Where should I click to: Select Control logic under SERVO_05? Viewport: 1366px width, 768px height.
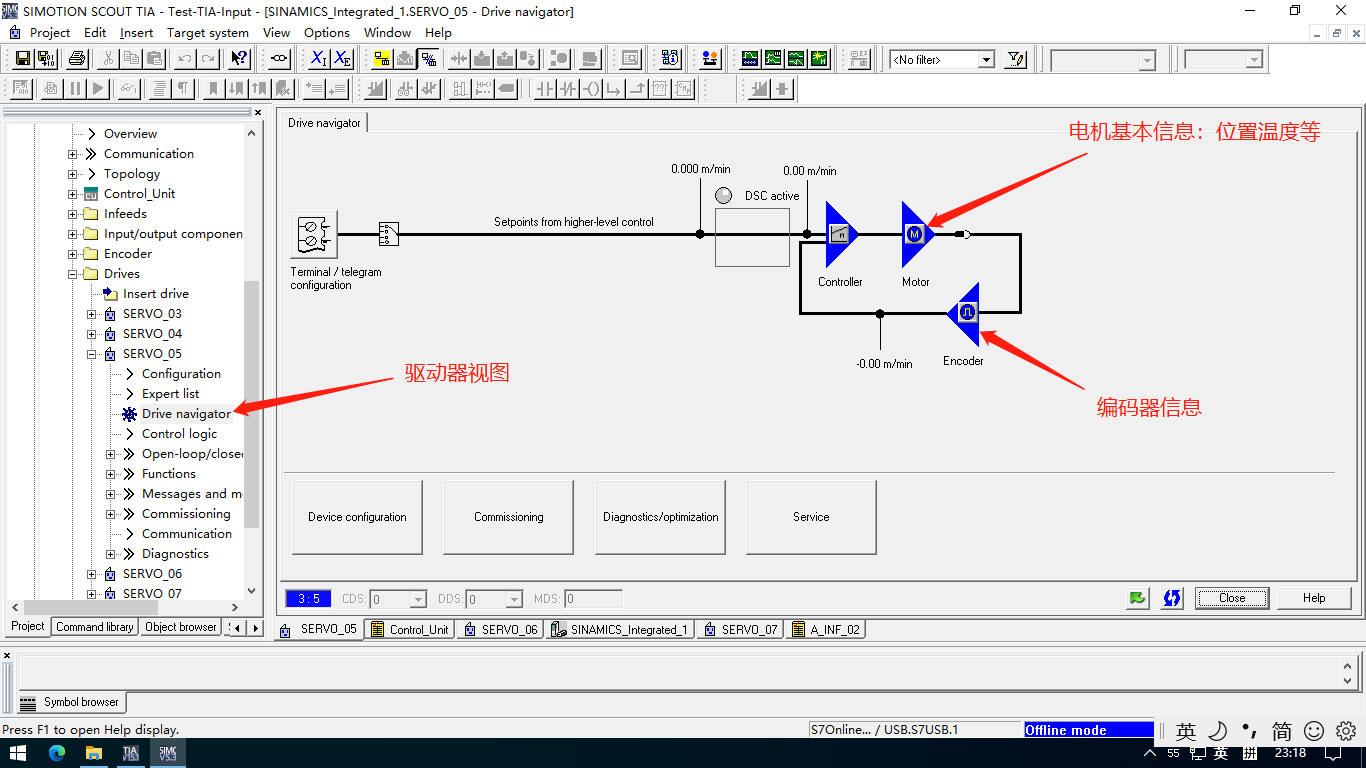(x=179, y=434)
